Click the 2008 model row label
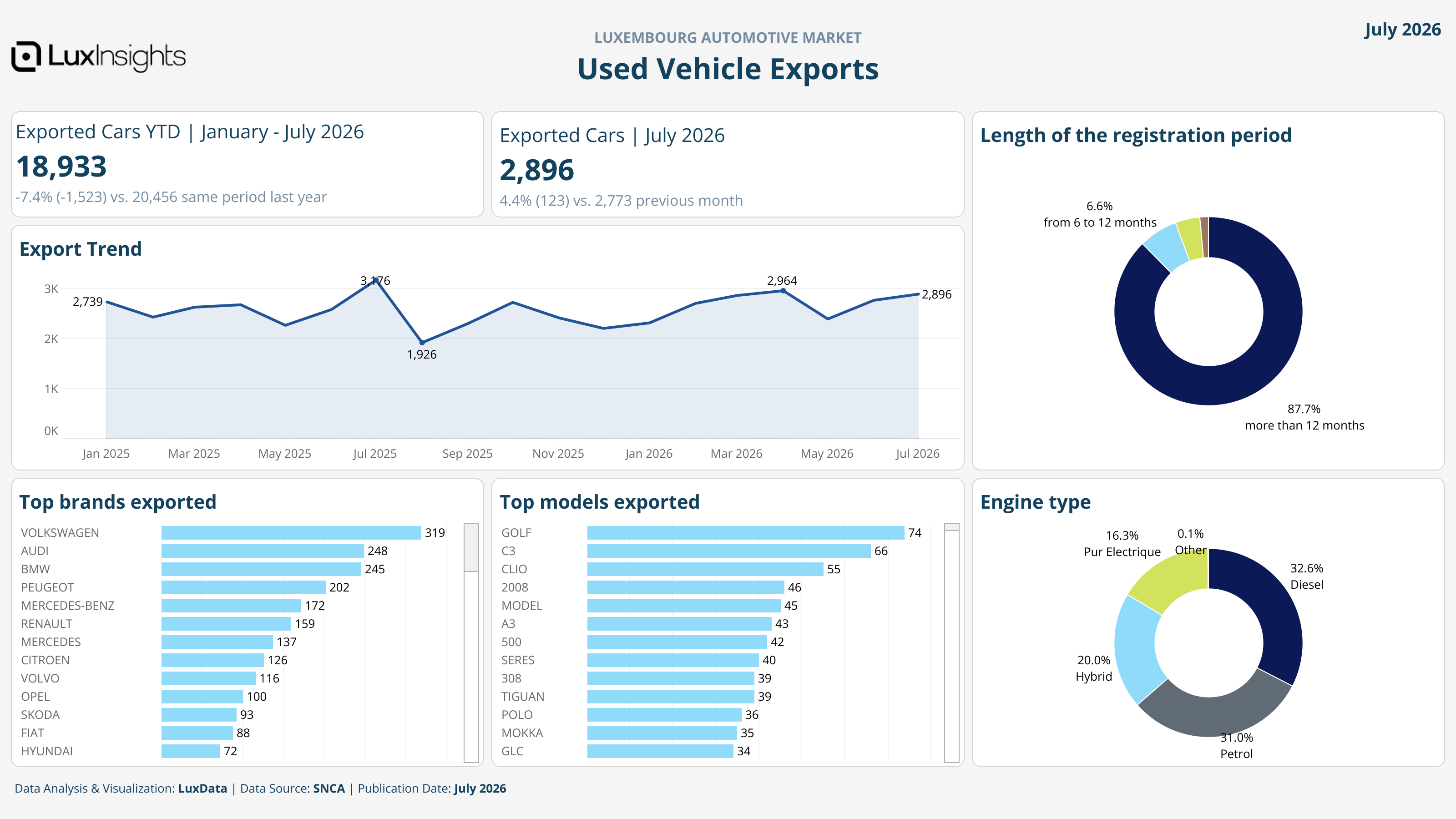This screenshot has width=1456, height=819. (x=515, y=587)
